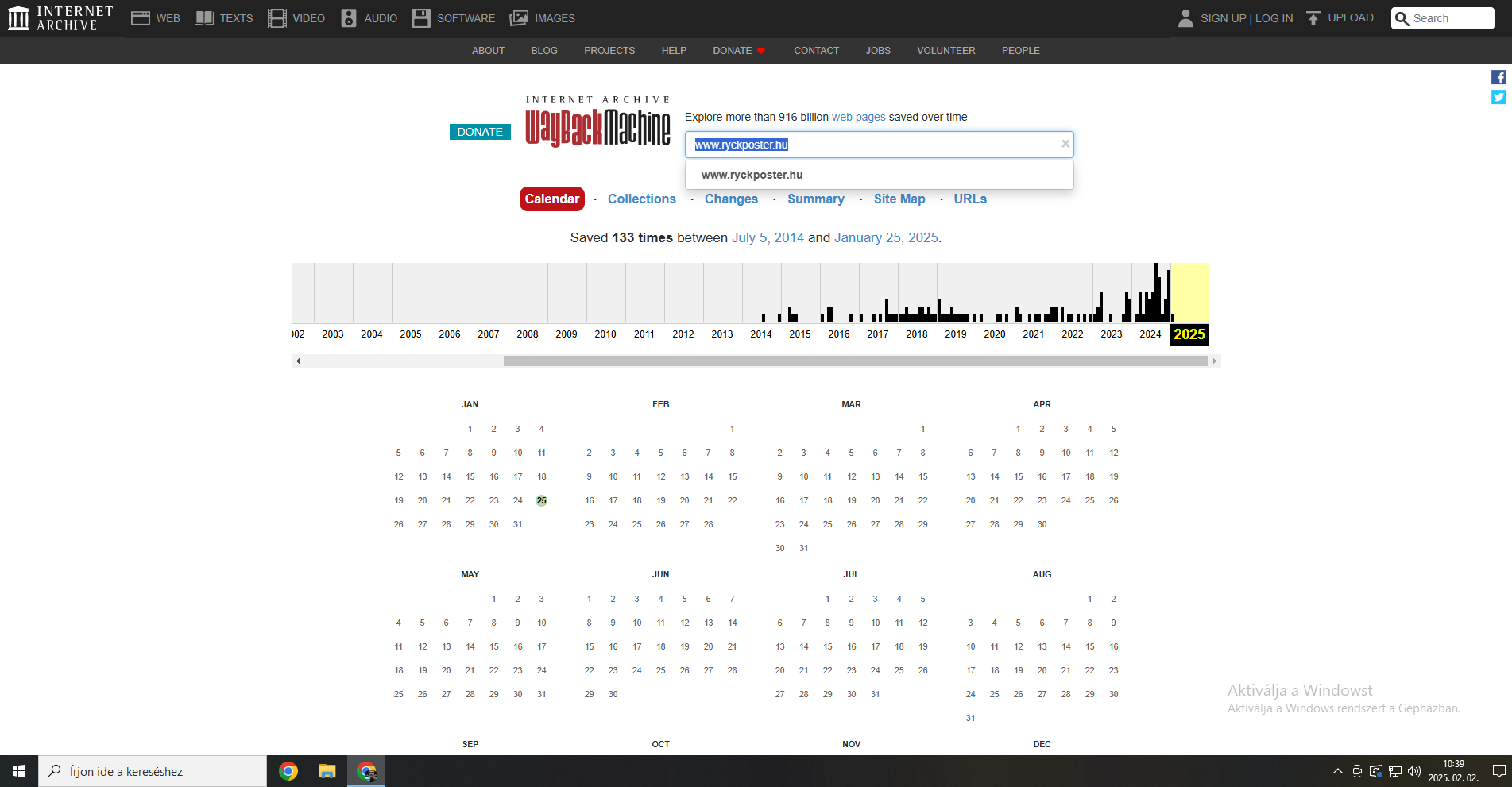Select year 2014 on timeline
This screenshot has height=787, width=1512.
(761, 334)
